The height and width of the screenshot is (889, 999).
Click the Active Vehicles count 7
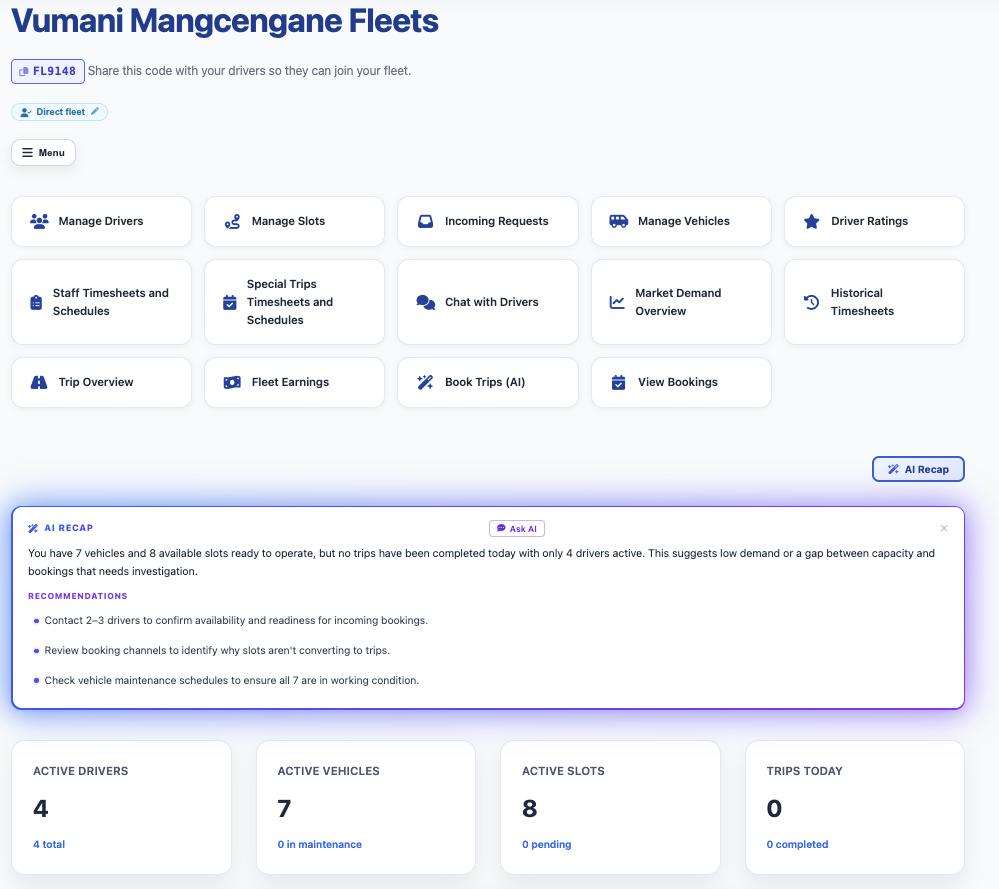click(x=284, y=809)
